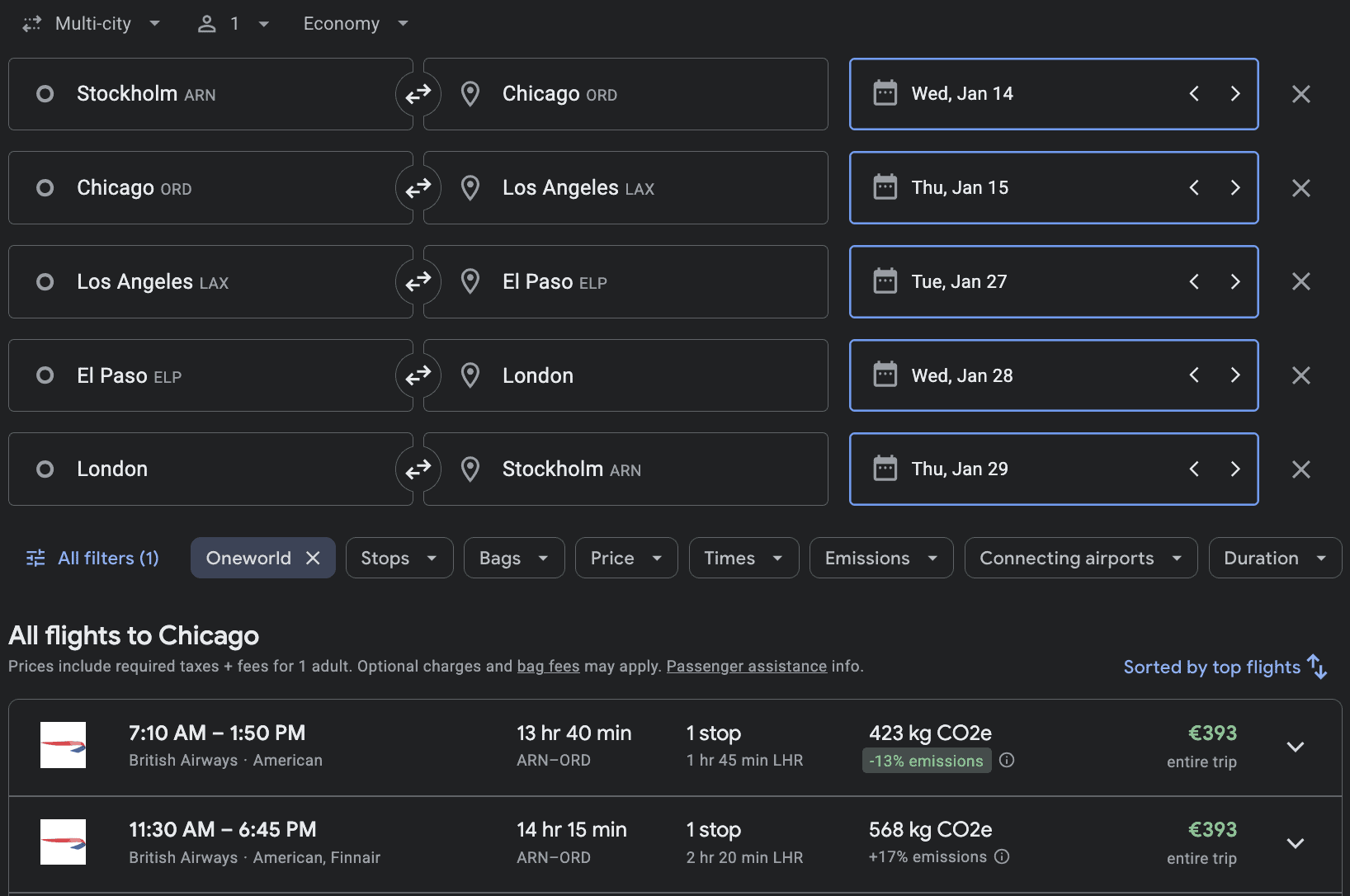Delete the London to Stockholm flight row
The image size is (1350, 896).
tap(1300, 469)
